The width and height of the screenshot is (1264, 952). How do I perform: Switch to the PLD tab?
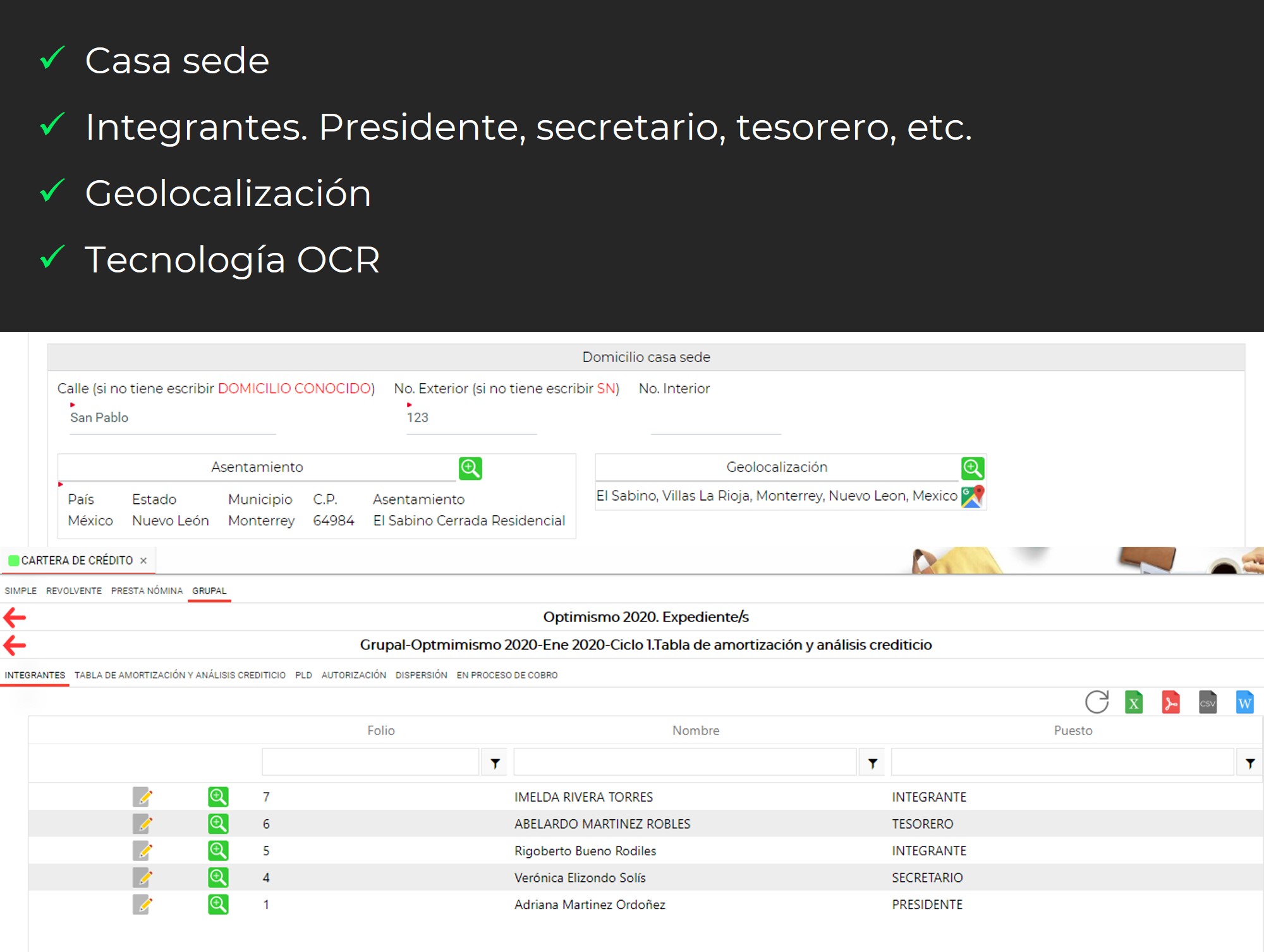pyautogui.click(x=303, y=675)
